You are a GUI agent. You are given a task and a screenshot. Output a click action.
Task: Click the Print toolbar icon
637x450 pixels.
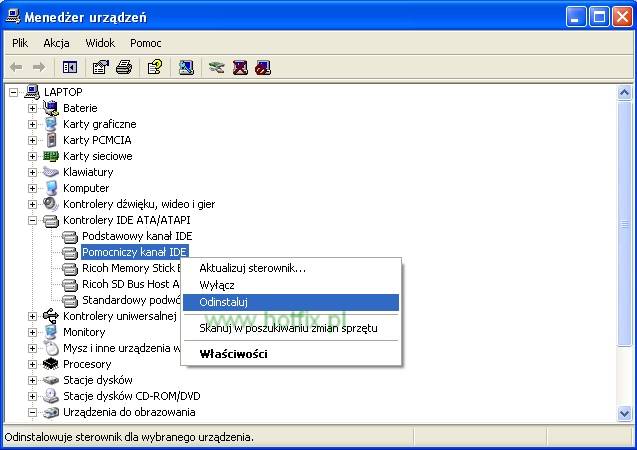click(x=123, y=67)
